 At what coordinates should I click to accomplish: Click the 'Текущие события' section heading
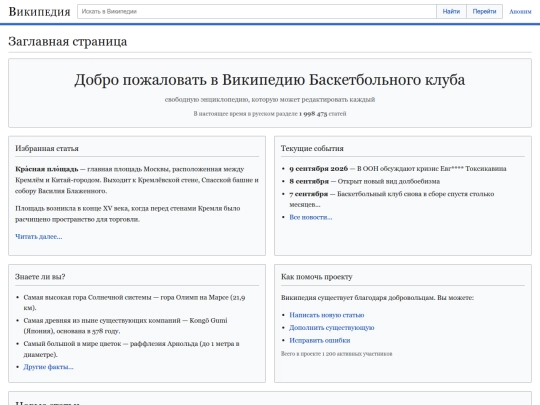(312, 148)
